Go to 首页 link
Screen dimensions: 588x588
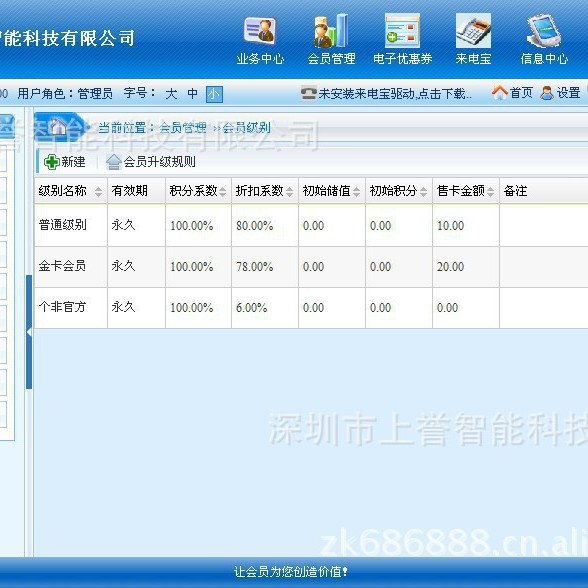point(521,93)
